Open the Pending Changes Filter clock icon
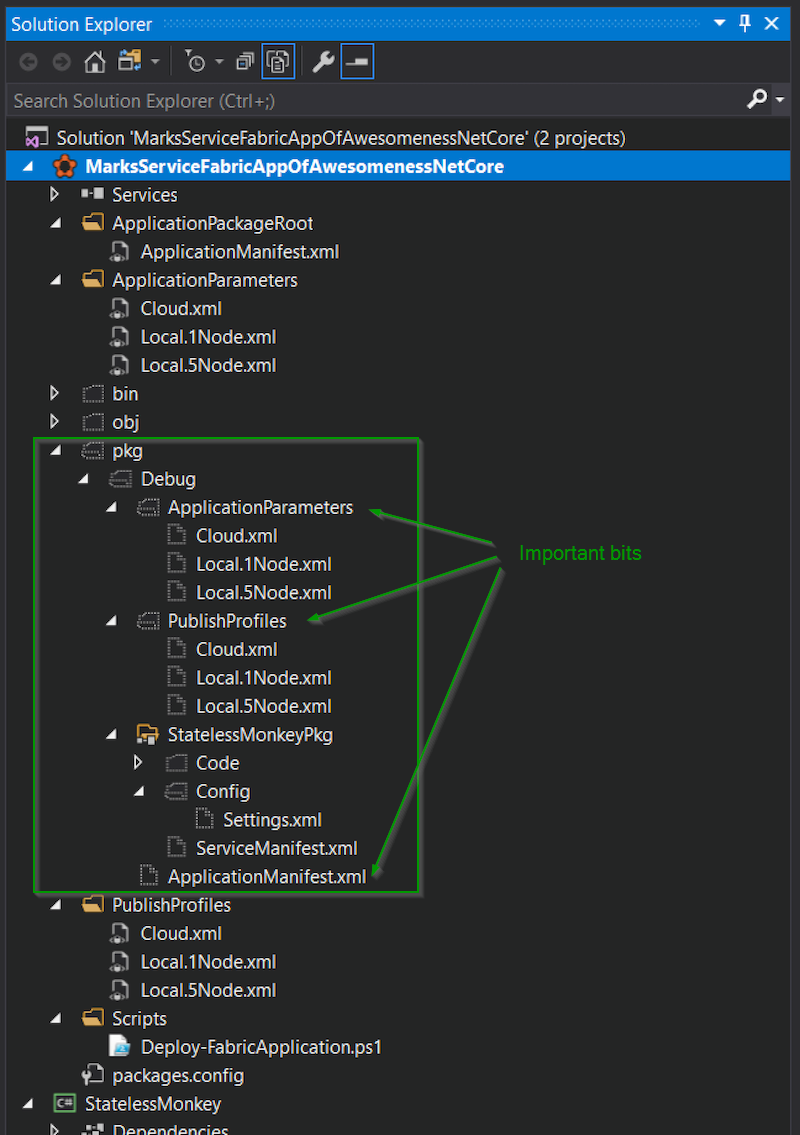Viewport: 800px width, 1135px height. click(196, 62)
